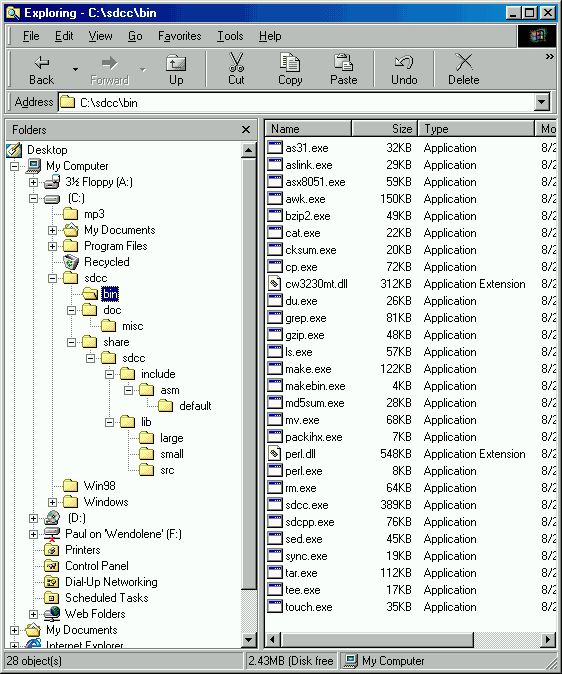The height and width of the screenshot is (674, 562).
Task: Open the Help menu
Action: tap(270, 36)
